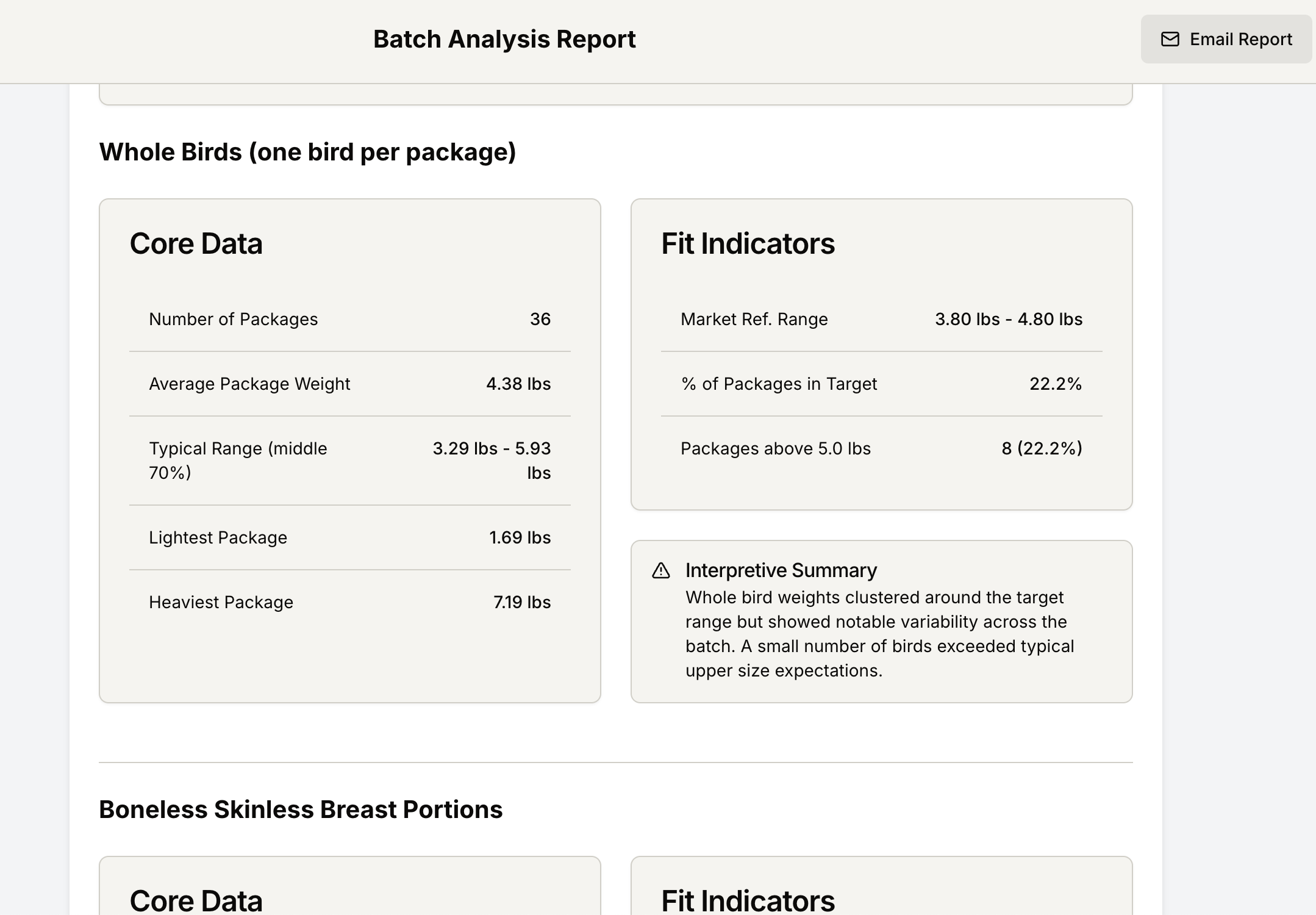
Task: Click the Core Data heading in Whole Birds
Action: coord(196,243)
